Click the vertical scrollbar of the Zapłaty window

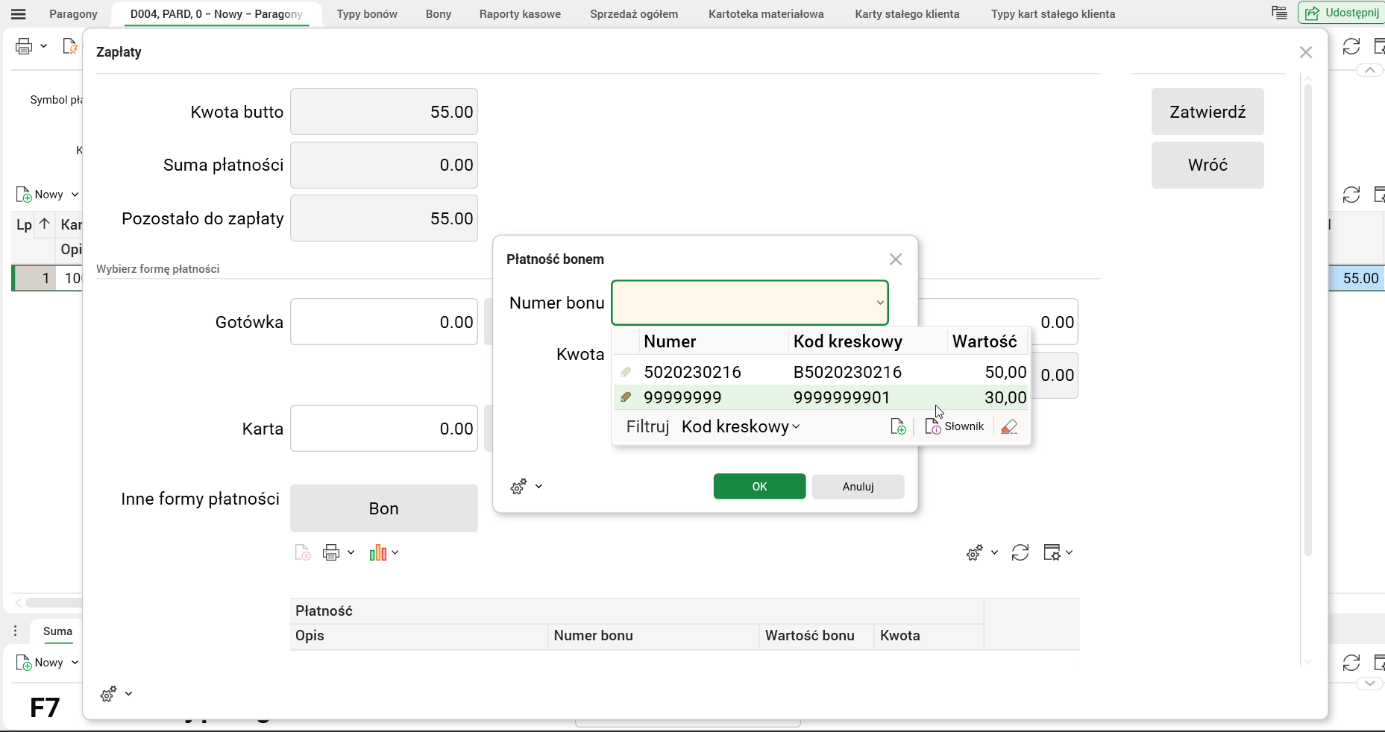point(1307,320)
